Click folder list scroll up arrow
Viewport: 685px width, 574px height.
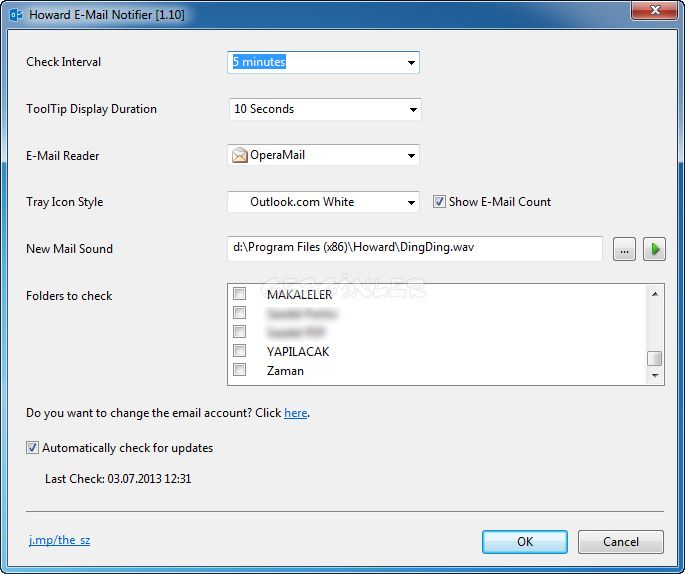(655, 294)
